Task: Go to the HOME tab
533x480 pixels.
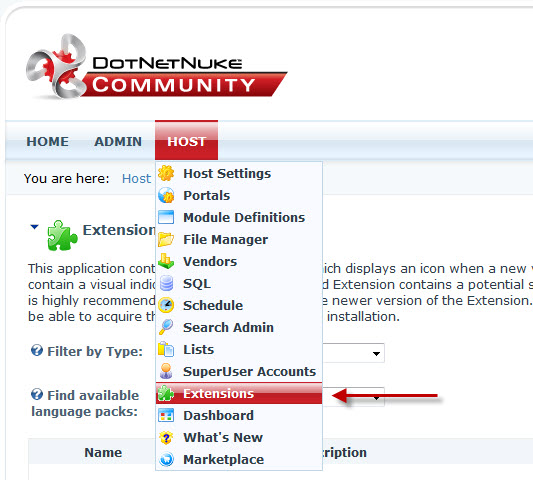Action: (x=47, y=141)
